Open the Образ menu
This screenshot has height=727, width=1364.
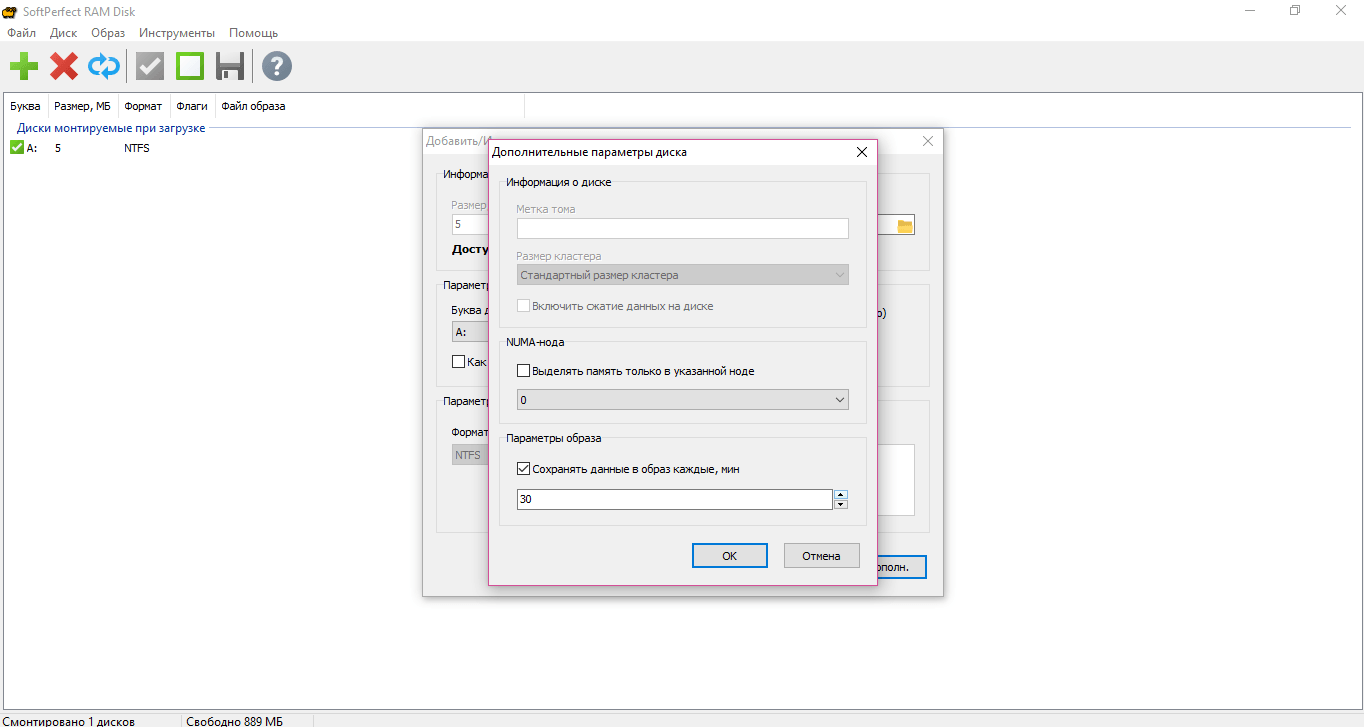pyautogui.click(x=108, y=33)
